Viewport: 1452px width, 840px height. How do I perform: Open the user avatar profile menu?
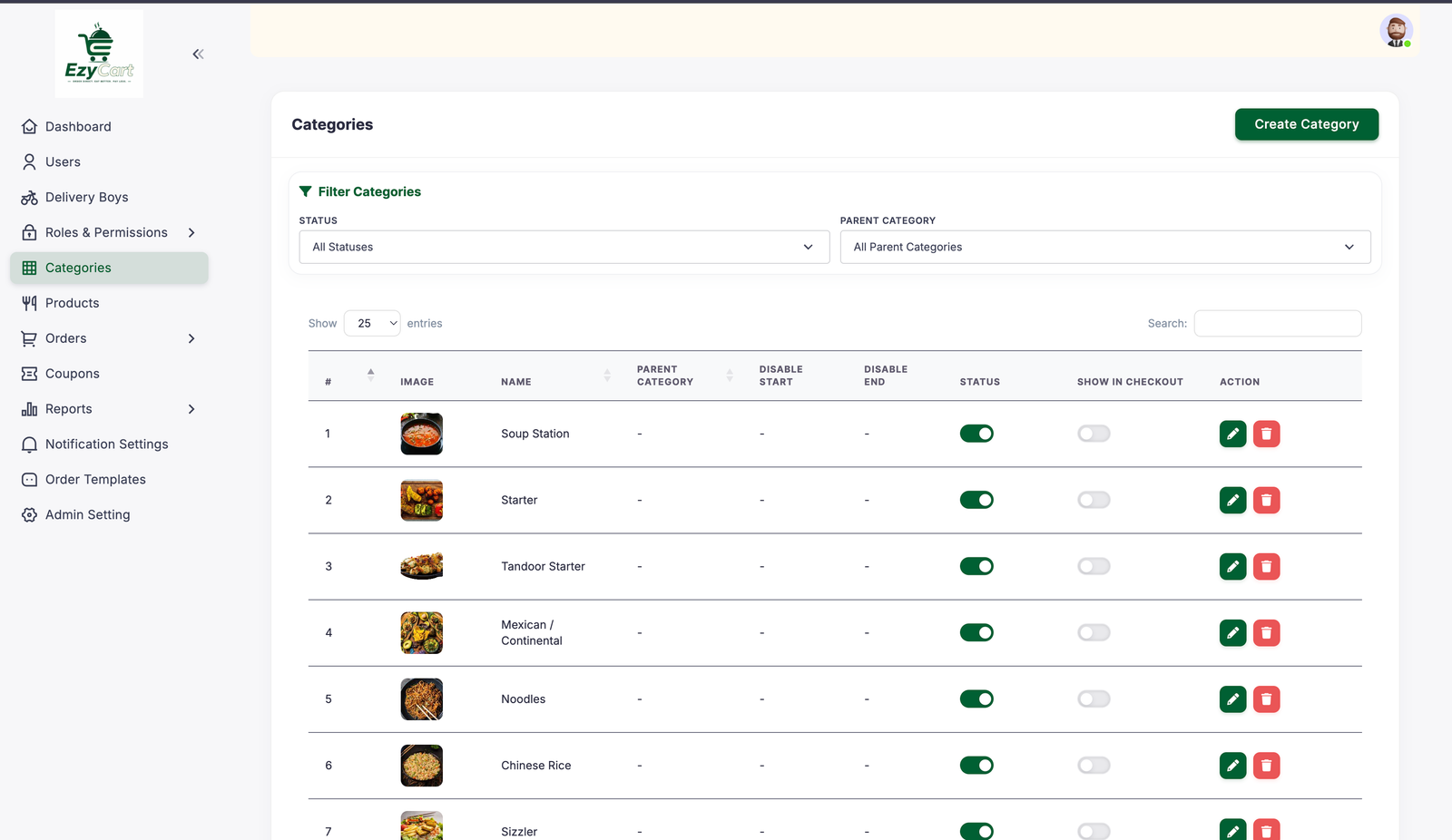coord(1396,31)
